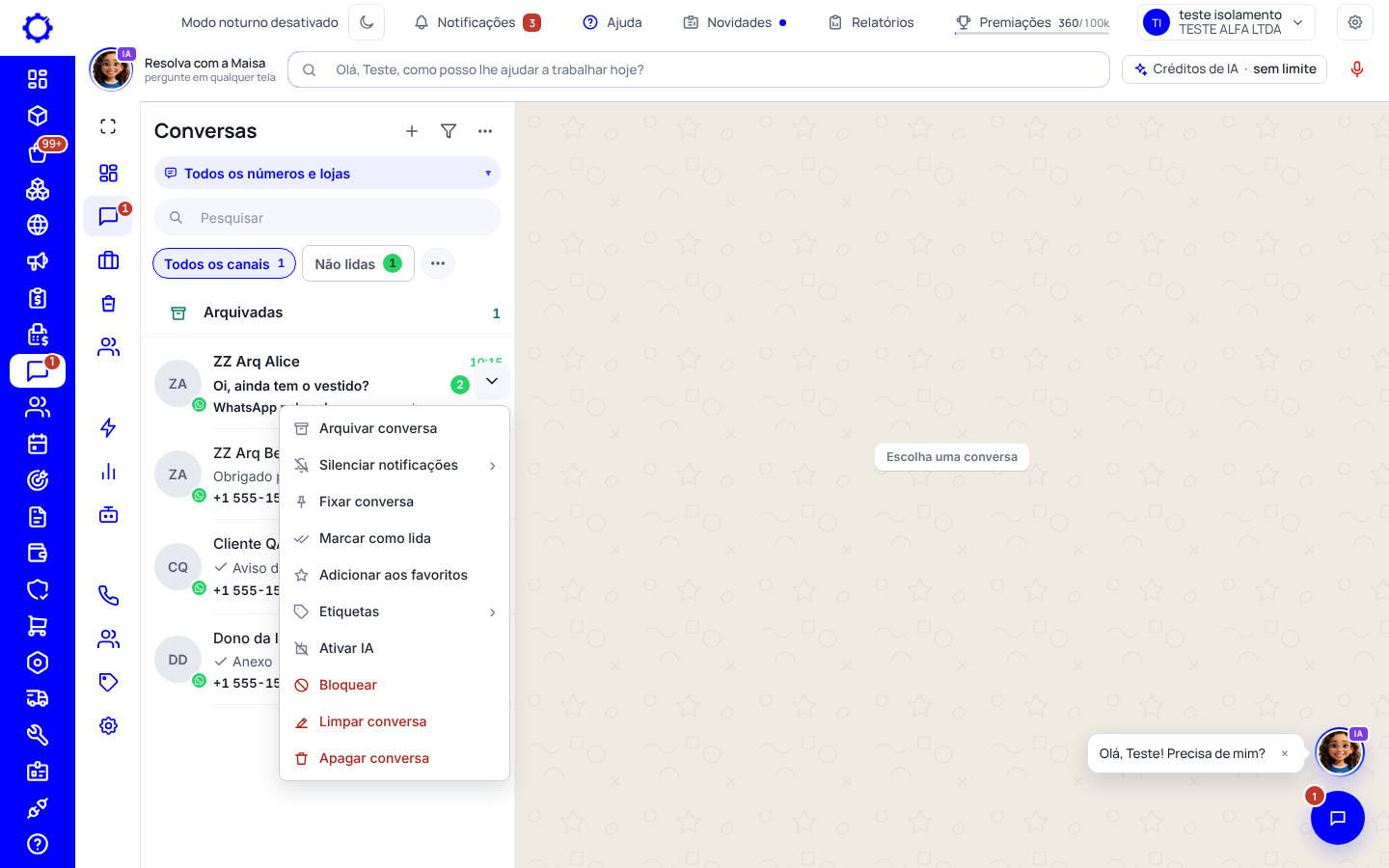Open bar chart statistics icon in inner sidebar
The height and width of the screenshot is (868, 1389).
[108, 472]
